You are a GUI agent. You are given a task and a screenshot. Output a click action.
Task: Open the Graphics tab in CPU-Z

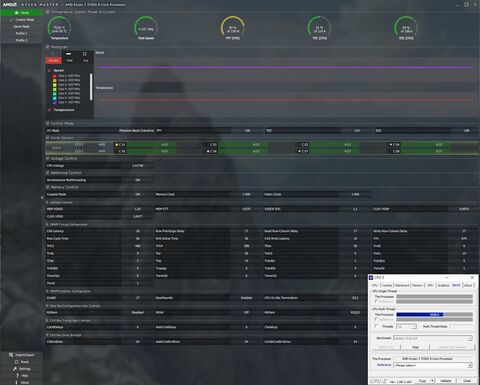point(443,285)
